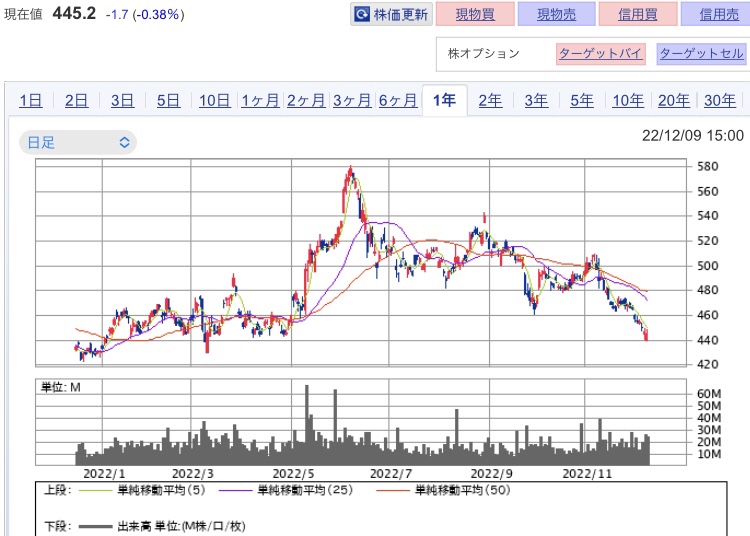Screen dimensions: 750x536
Task: Click the orange line swatch for moving average 50
Action: (393, 491)
